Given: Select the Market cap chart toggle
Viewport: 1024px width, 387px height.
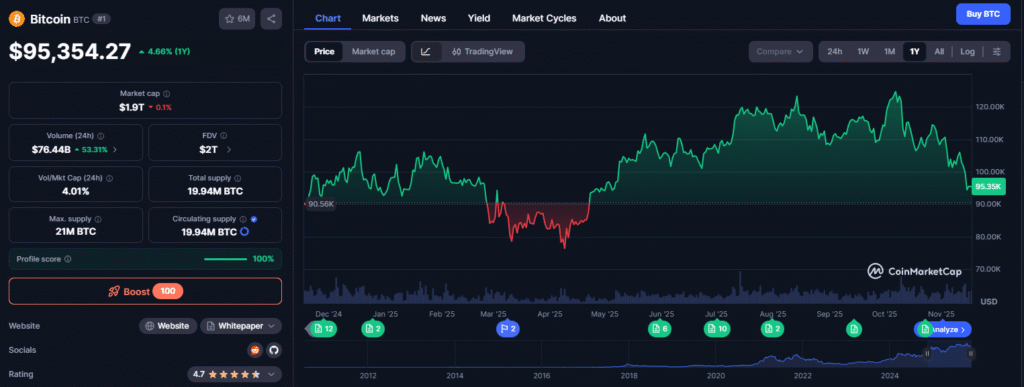Looking at the screenshot, I should click(x=374, y=52).
